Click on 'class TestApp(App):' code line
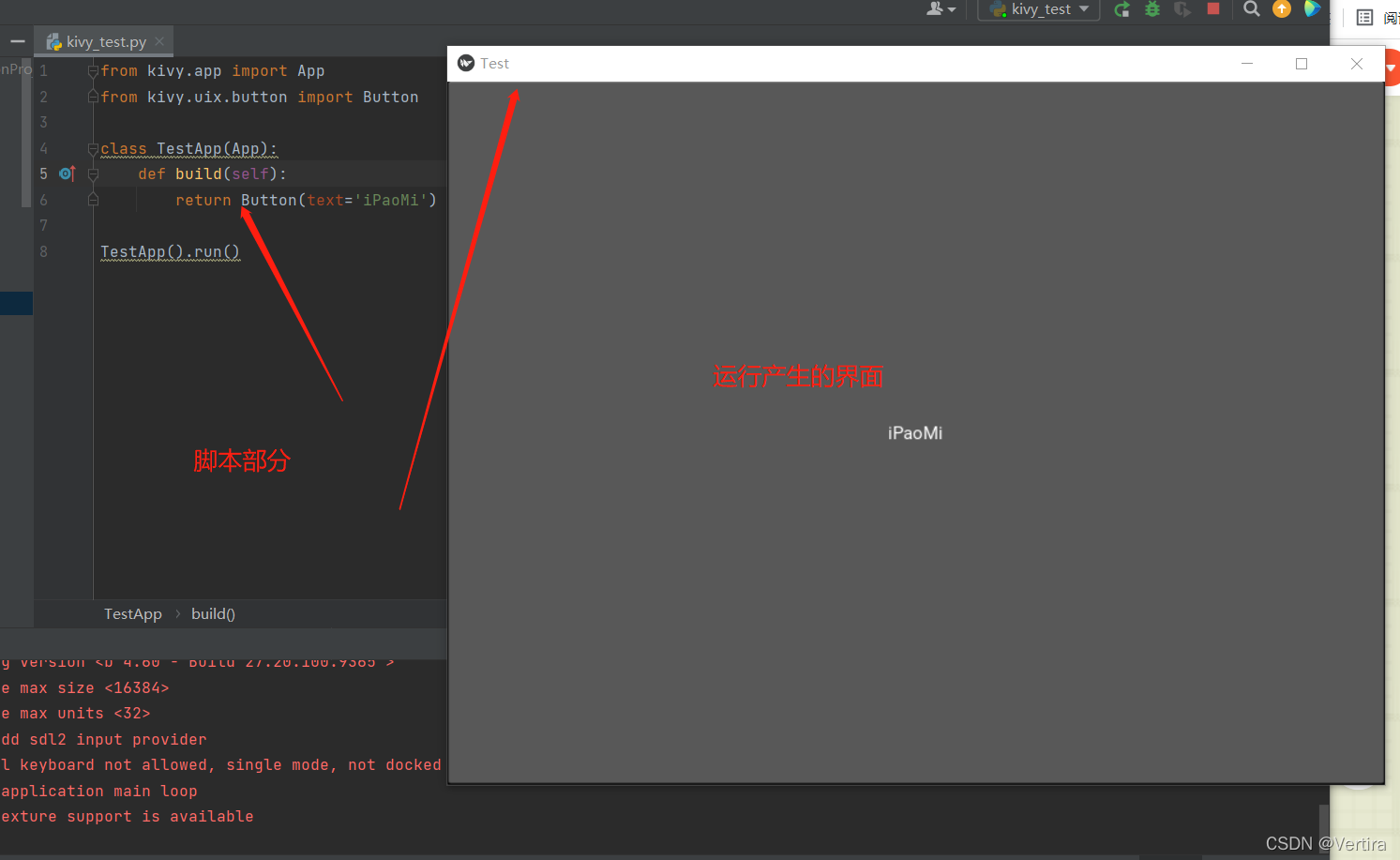This screenshot has width=1400, height=860. pos(188,148)
